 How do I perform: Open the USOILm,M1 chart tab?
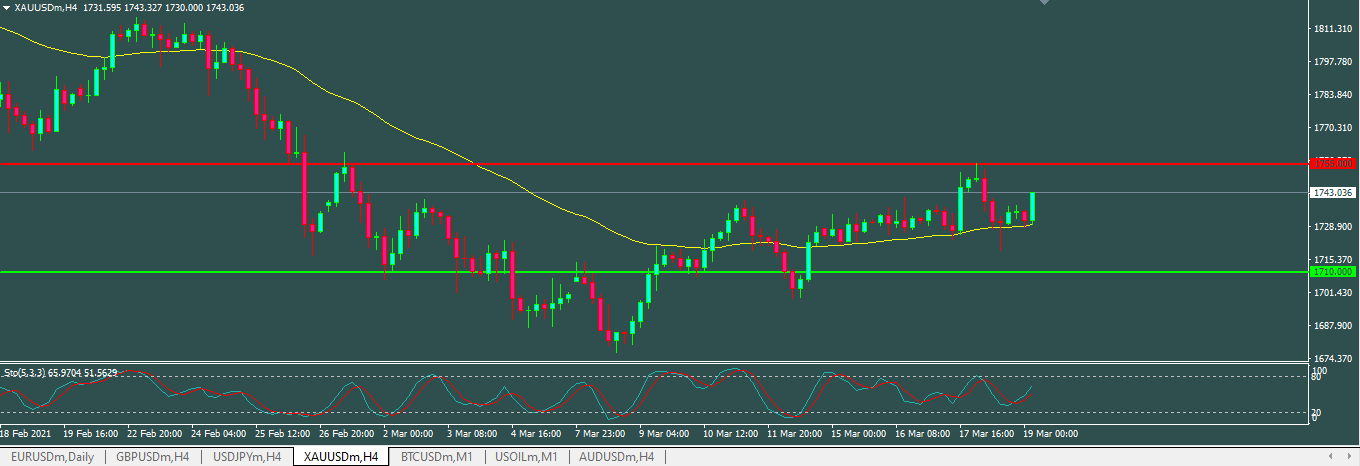pyautogui.click(x=525, y=457)
